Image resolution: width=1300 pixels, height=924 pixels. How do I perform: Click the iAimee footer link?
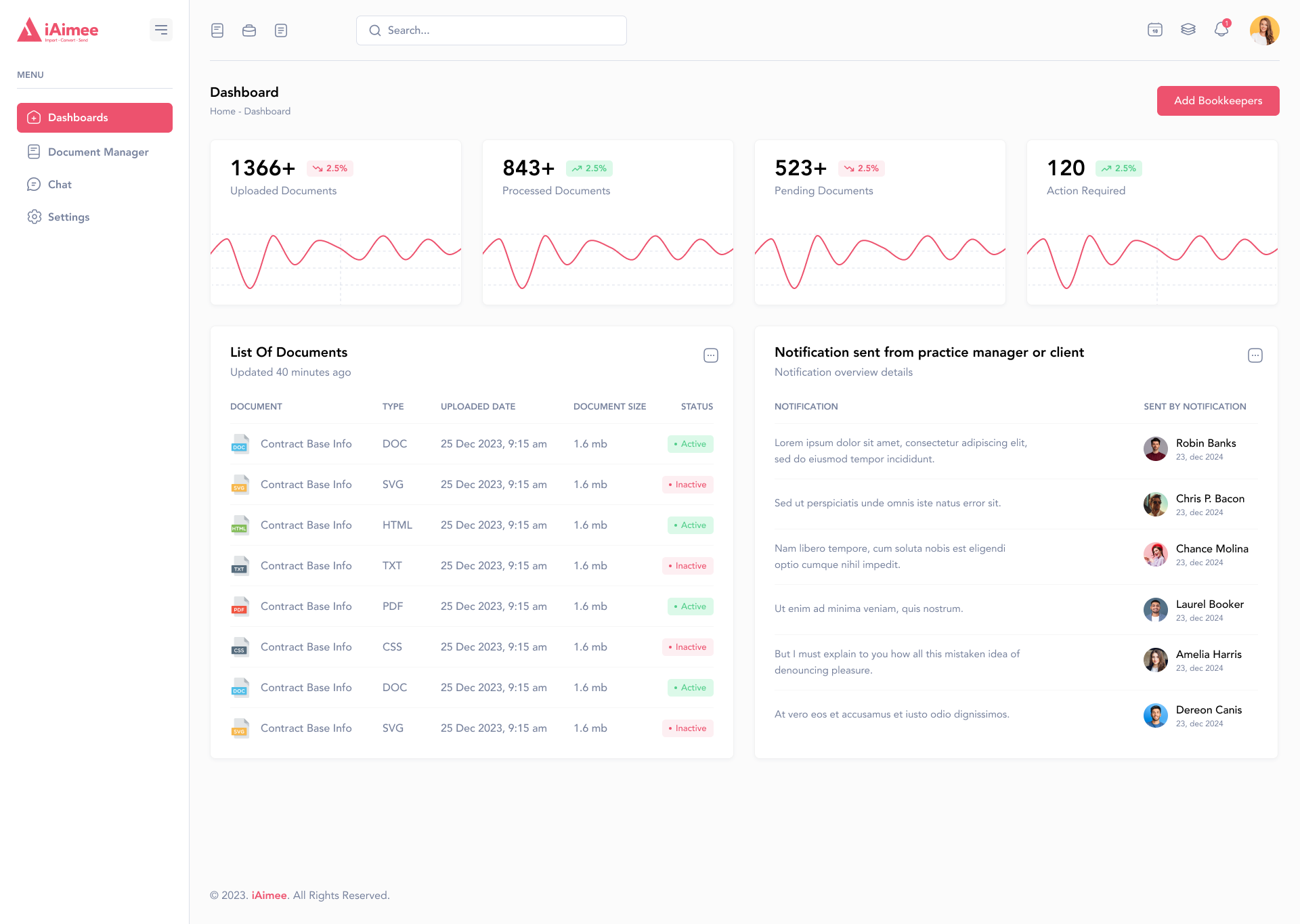click(269, 896)
